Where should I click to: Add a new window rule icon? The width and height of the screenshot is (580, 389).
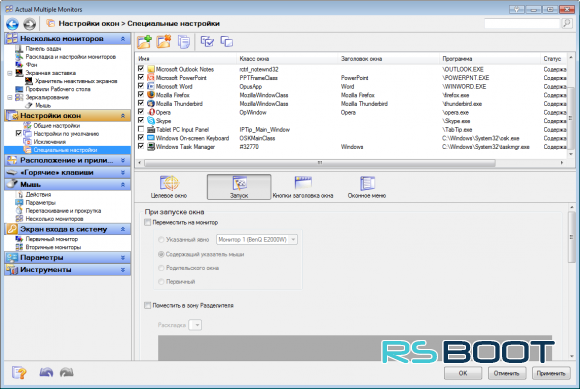144,42
